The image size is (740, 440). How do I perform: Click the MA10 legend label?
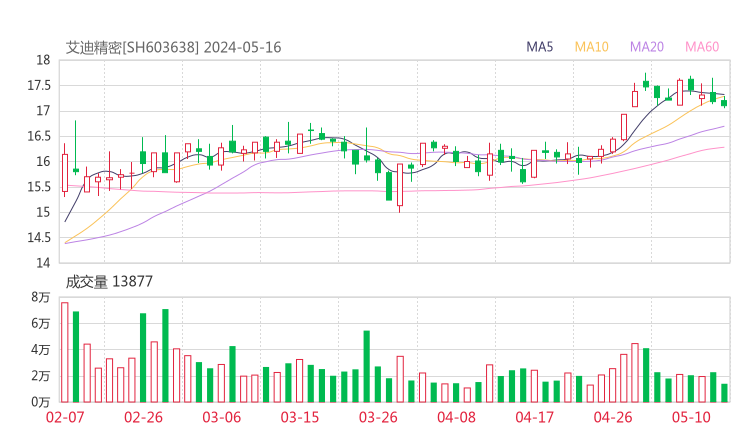click(x=591, y=47)
